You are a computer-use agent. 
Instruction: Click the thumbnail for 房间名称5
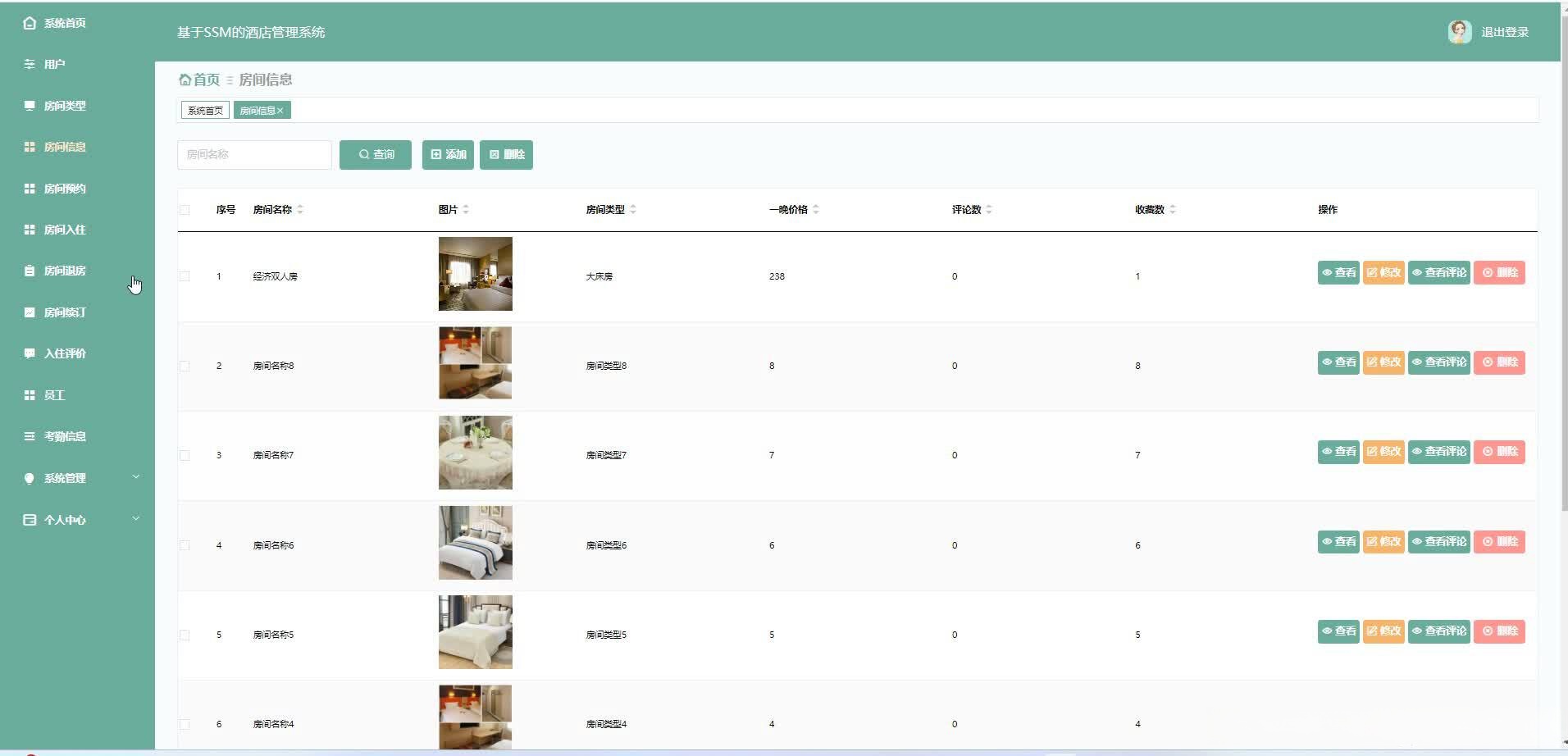(x=476, y=632)
